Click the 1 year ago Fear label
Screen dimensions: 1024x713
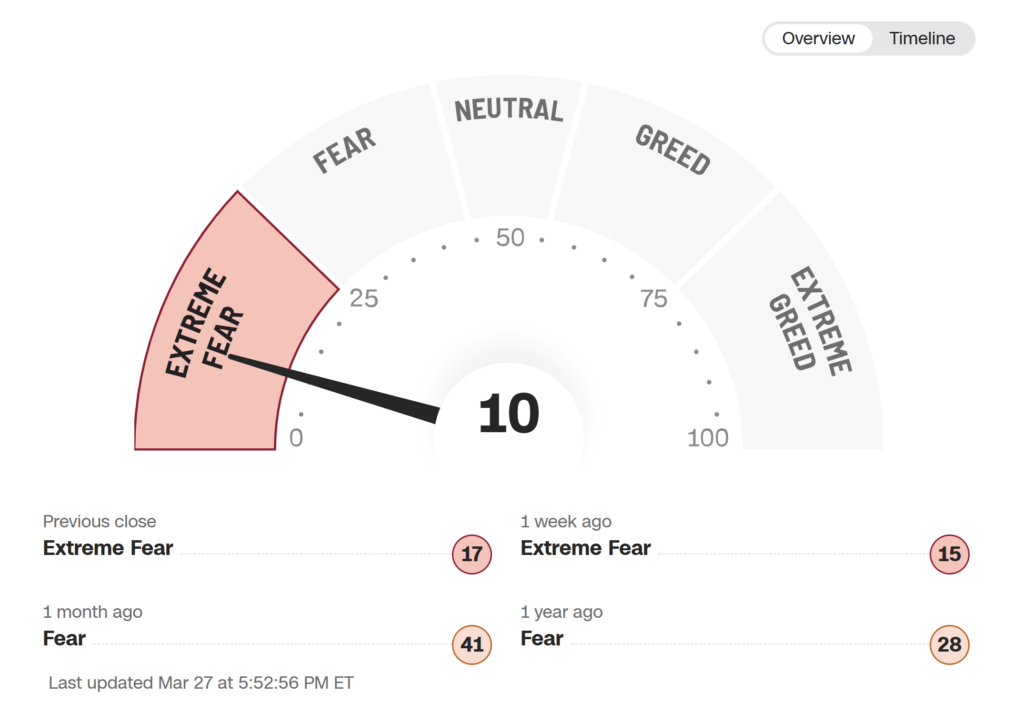click(x=542, y=638)
